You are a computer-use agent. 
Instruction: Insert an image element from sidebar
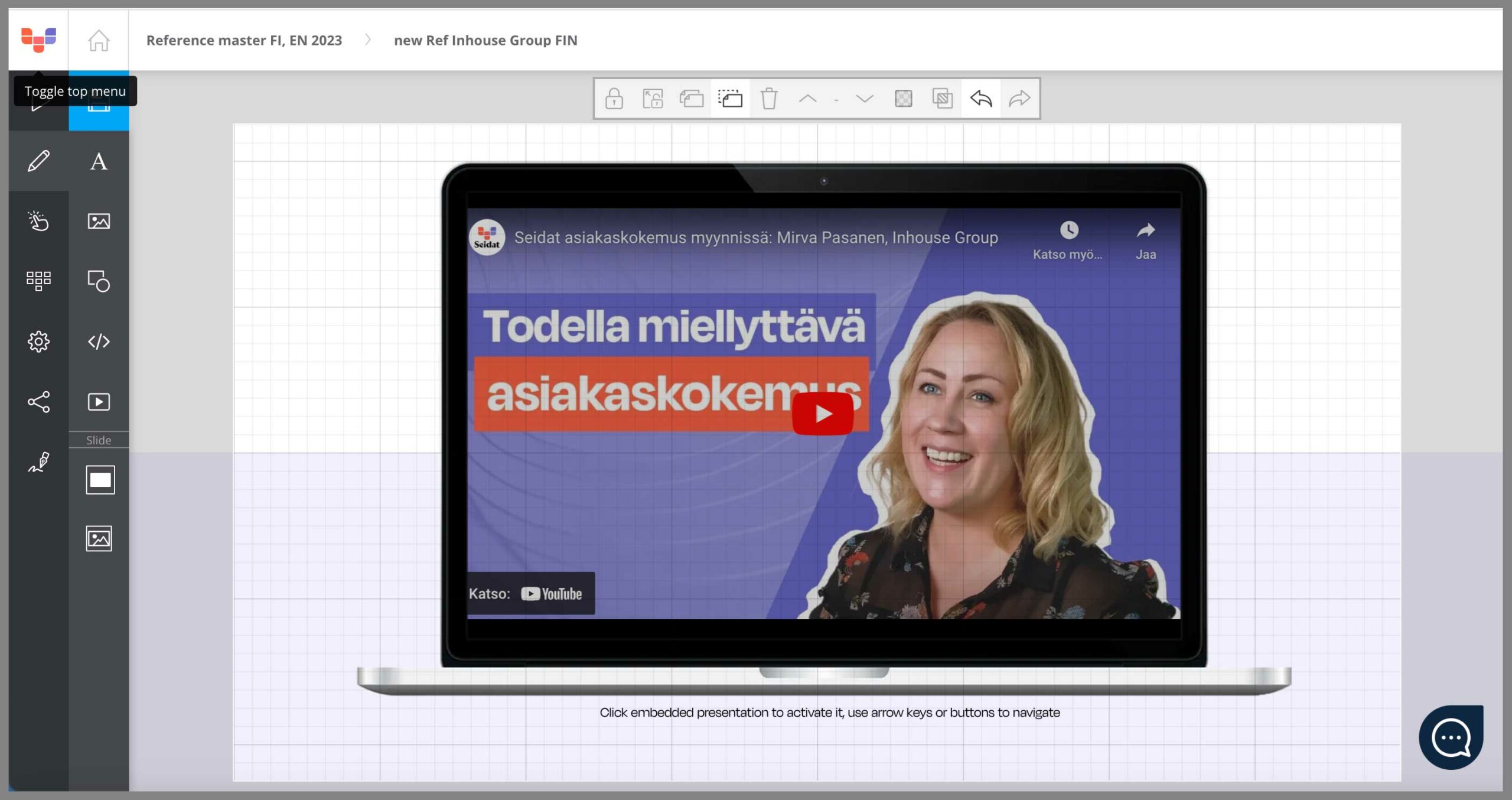(99, 221)
